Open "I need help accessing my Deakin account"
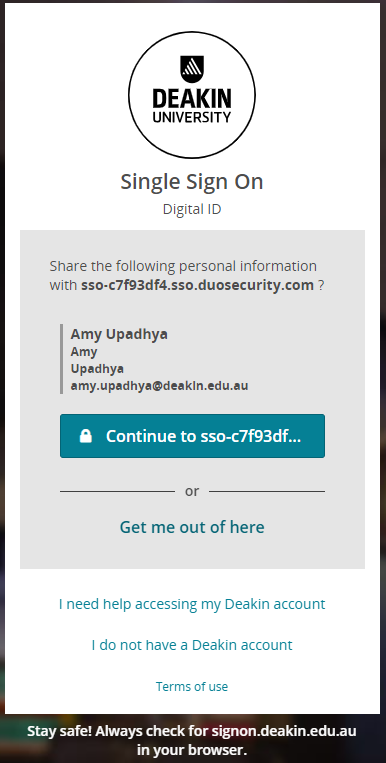386x763 pixels. (192, 604)
